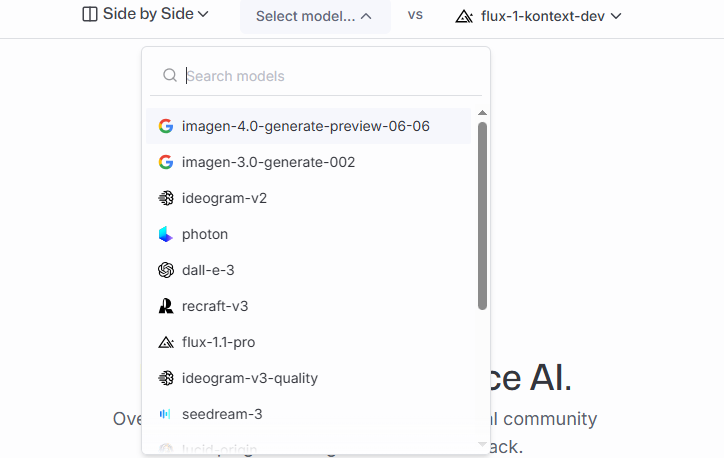This screenshot has height=458, width=724.
Task: Click the Side by Side layout icon
Action: [90, 15]
